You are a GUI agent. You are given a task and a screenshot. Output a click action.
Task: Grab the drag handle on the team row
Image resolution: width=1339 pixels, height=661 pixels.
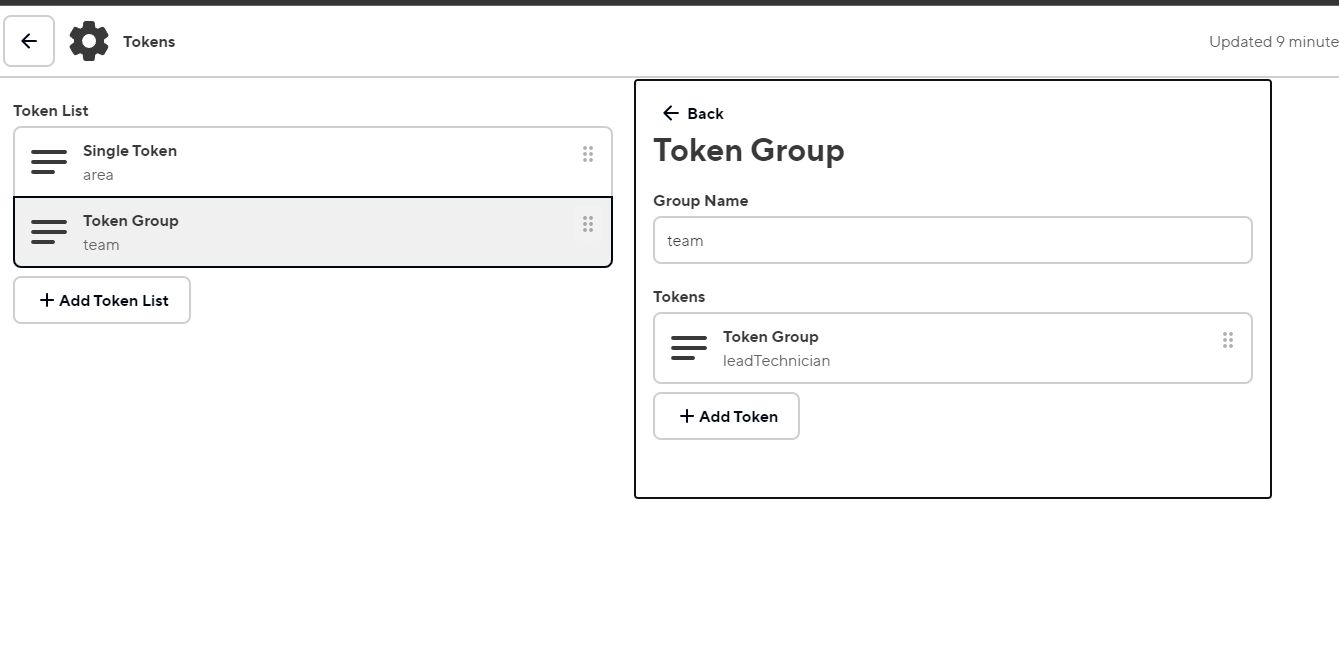click(x=588, y=224)
